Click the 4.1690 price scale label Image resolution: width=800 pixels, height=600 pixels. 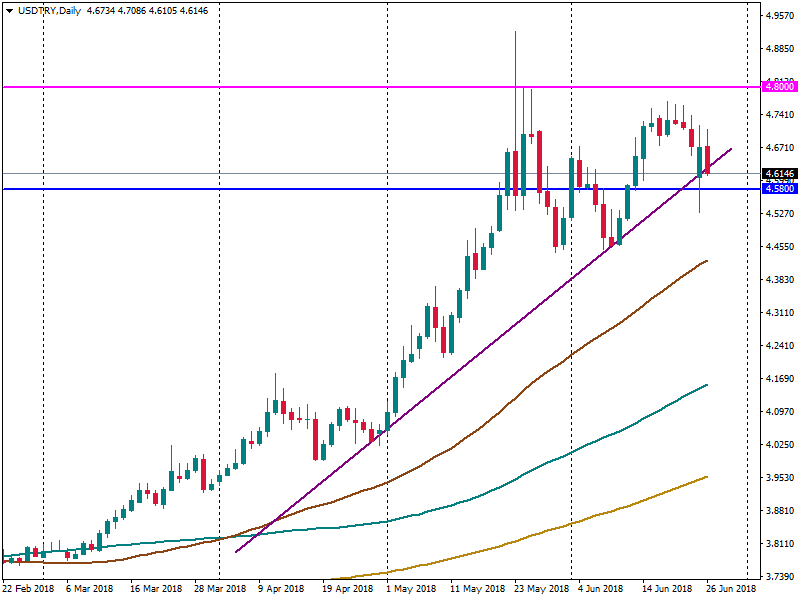(x=779, y=379)
